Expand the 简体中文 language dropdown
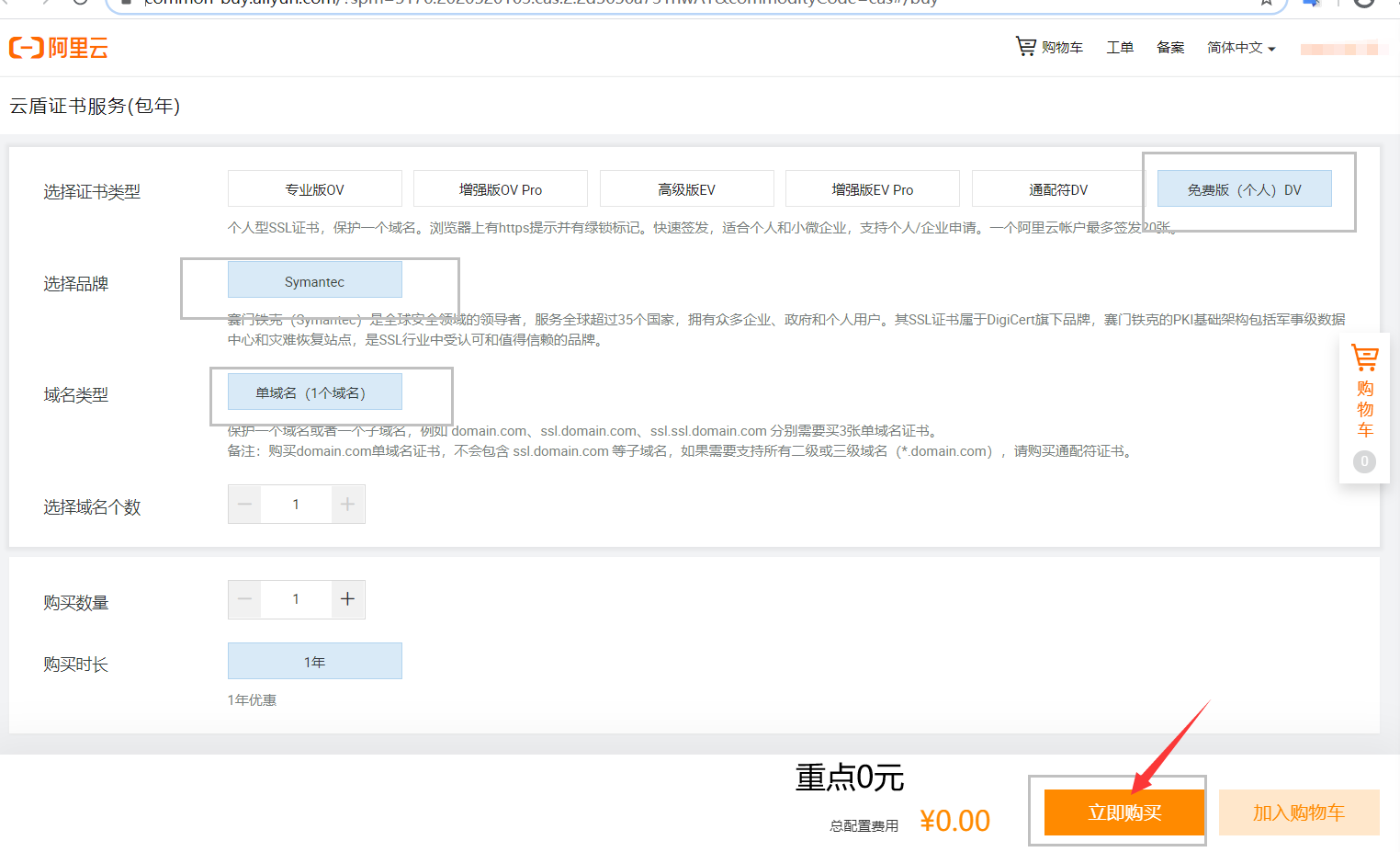 (x=1241, y=48)
